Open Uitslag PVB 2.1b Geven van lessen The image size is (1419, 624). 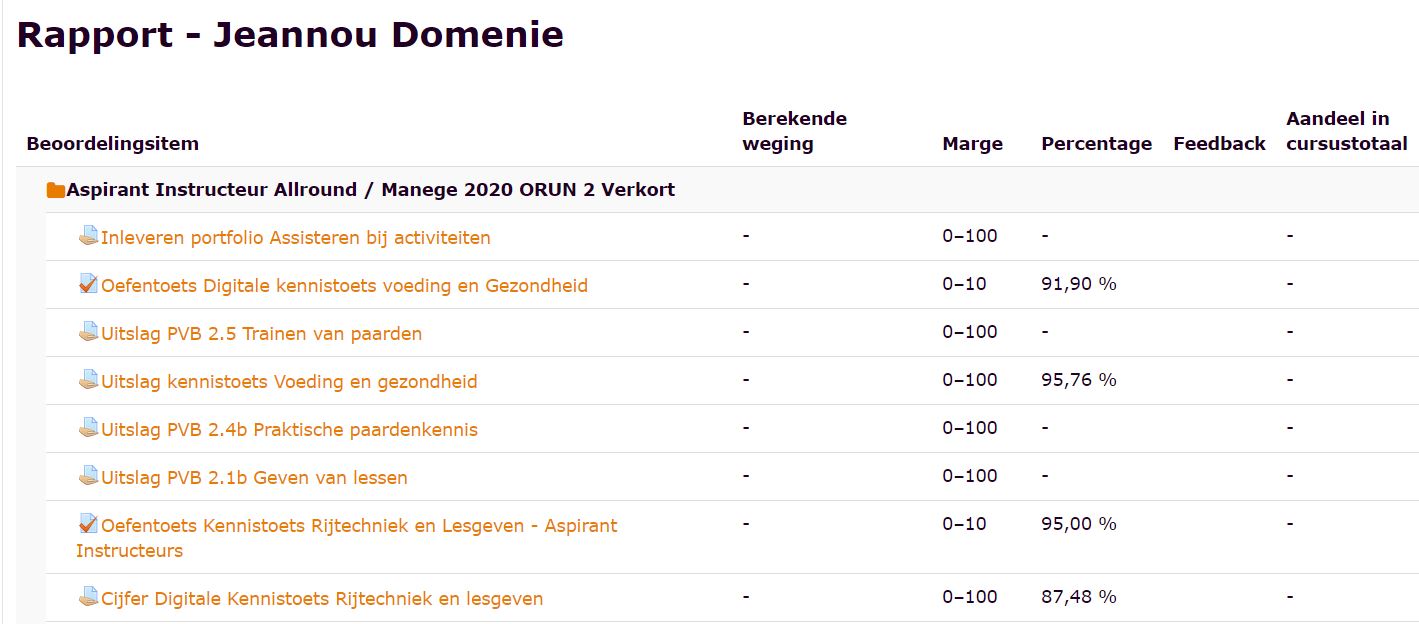tap(254, 478)
